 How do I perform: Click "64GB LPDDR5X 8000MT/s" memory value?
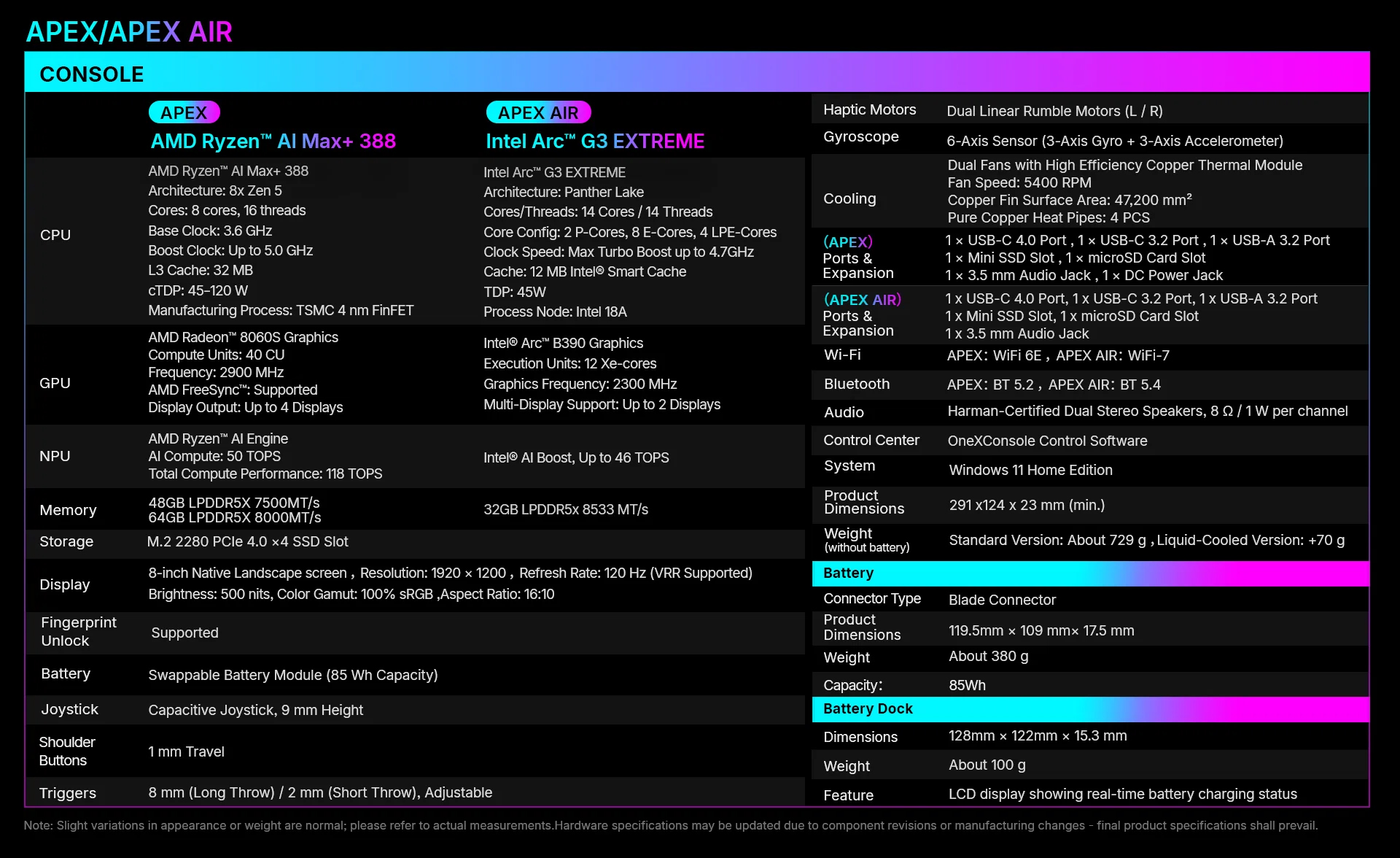[235, 517]
